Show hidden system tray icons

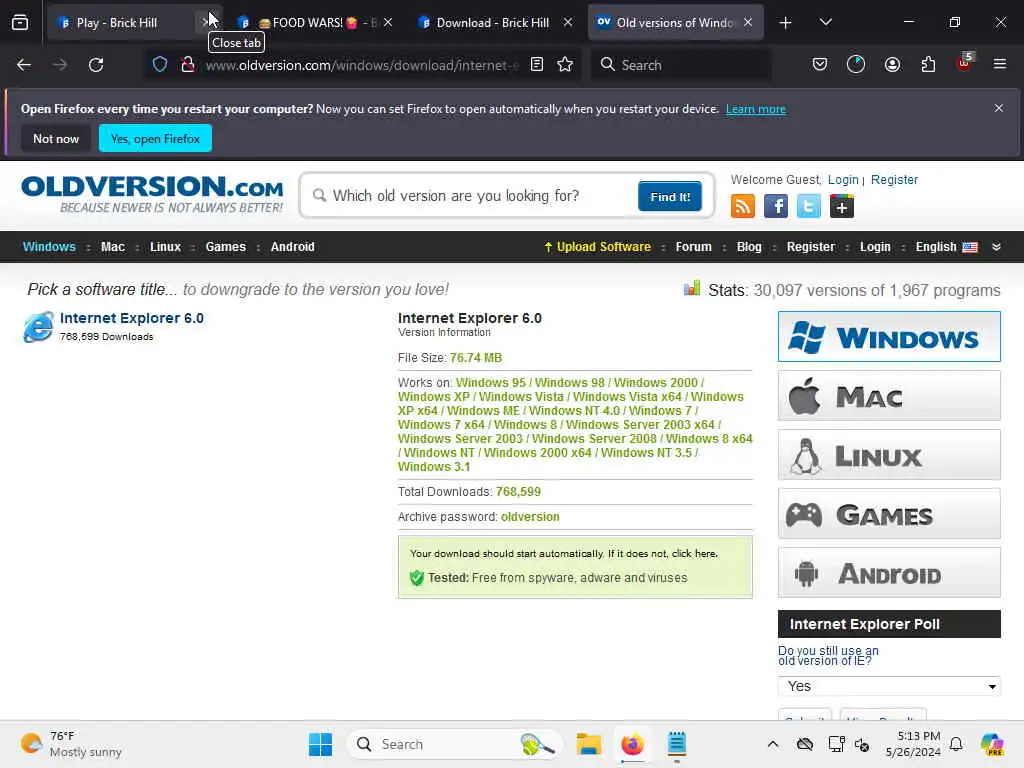pos(773,744)
